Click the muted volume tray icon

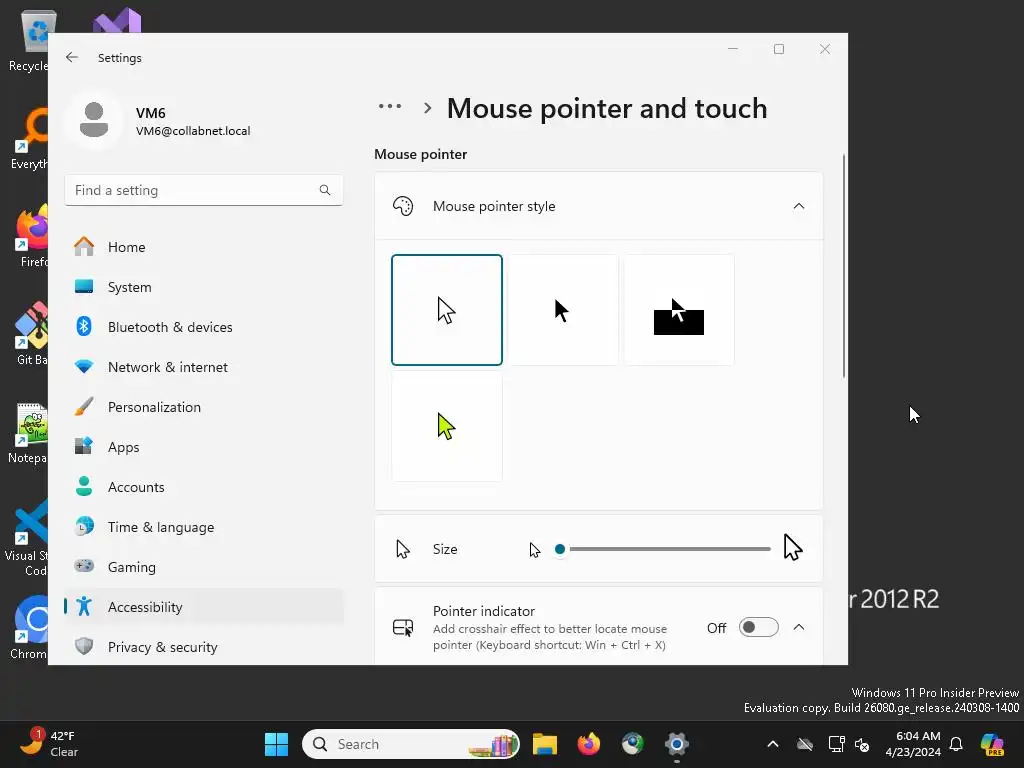click(x=862, y=744)
